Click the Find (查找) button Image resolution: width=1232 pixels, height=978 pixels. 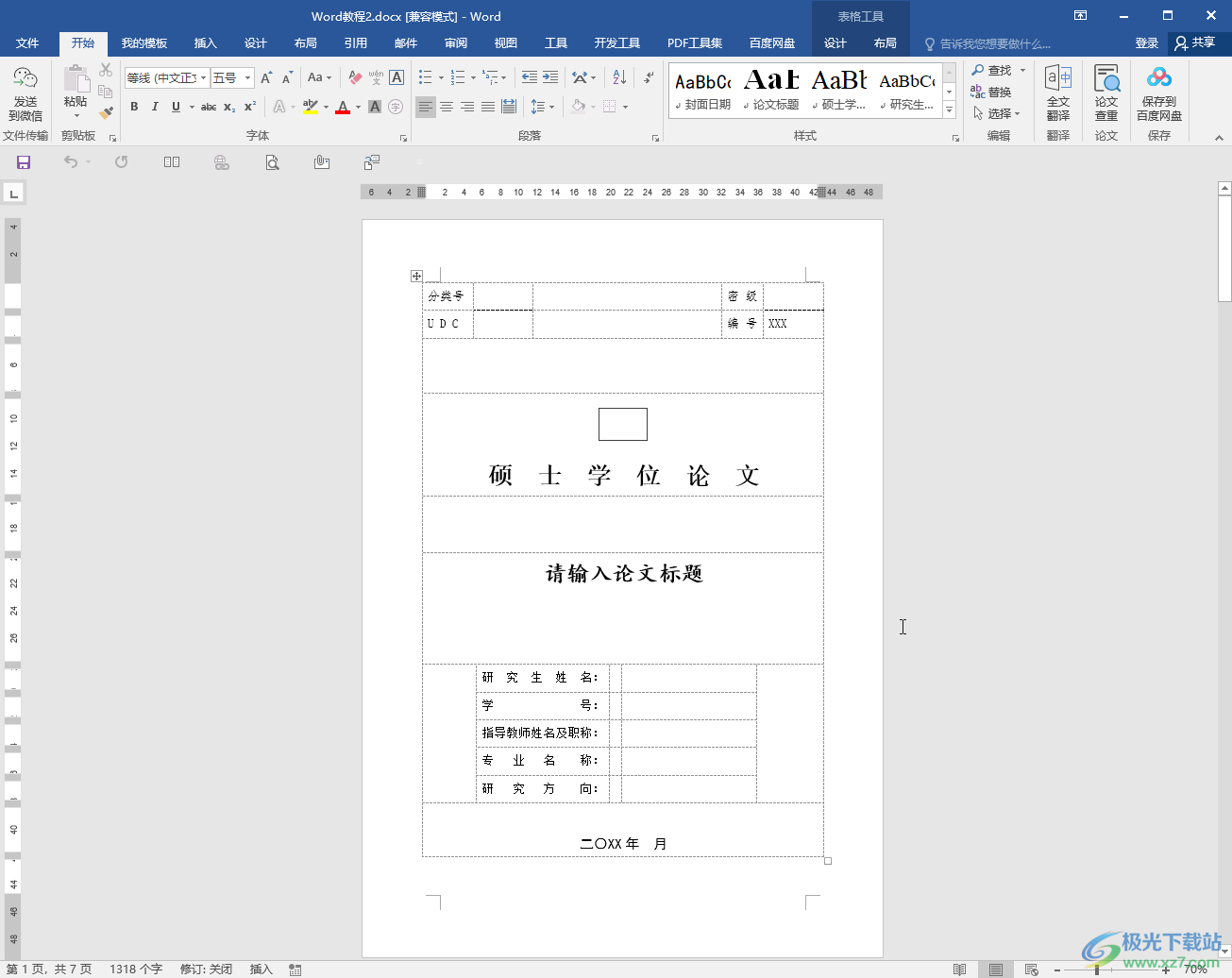tap(992, 70)
